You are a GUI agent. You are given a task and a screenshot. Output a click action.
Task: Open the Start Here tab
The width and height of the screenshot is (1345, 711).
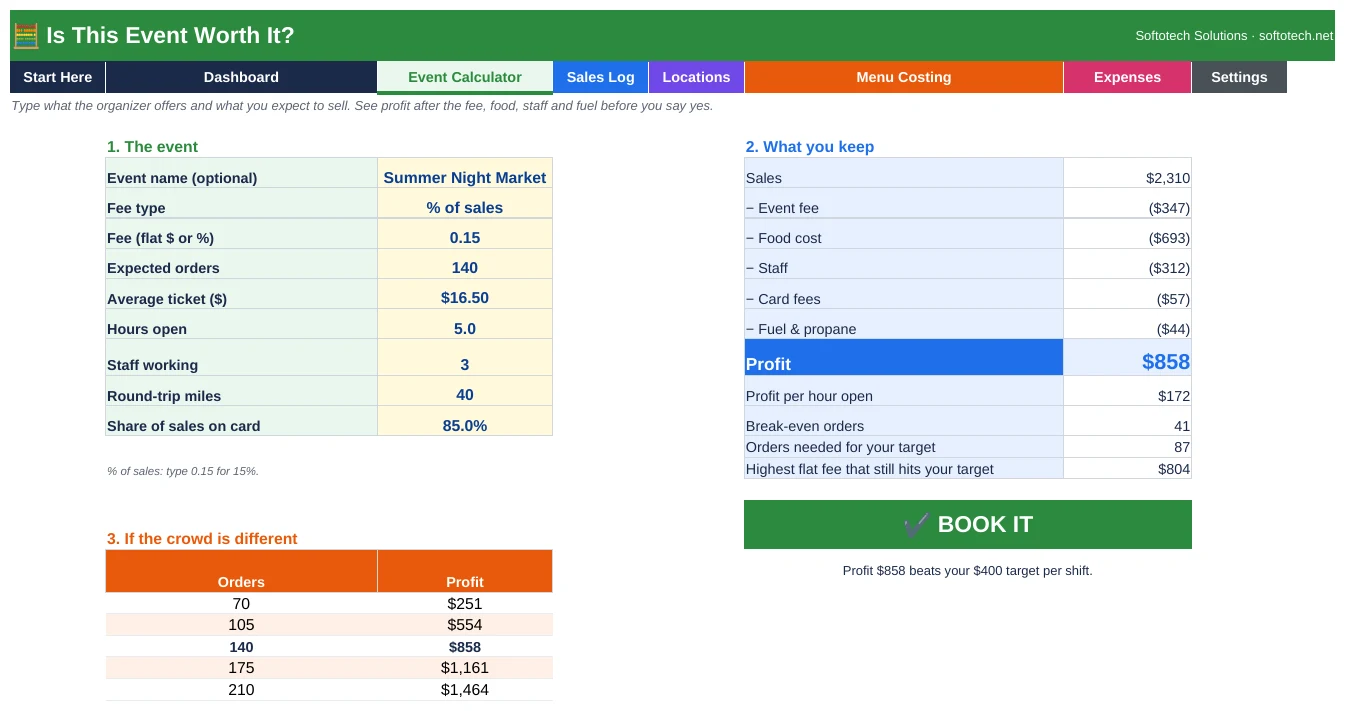point(57,77)
